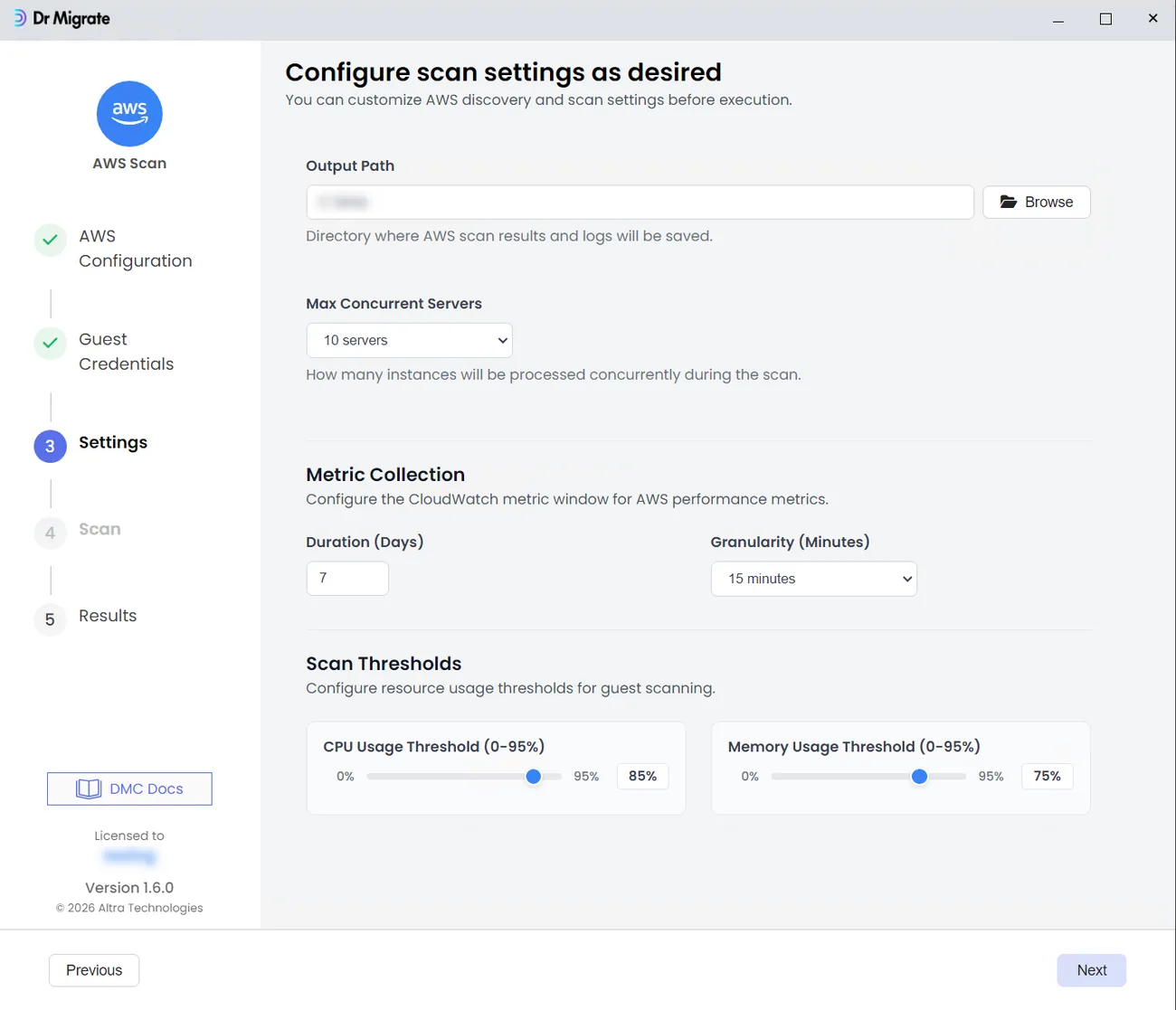1176x1010 pixels.
Task: Click the Memory threshold 75% value box
Action: pyautogui.click(x=1048, y=776)
